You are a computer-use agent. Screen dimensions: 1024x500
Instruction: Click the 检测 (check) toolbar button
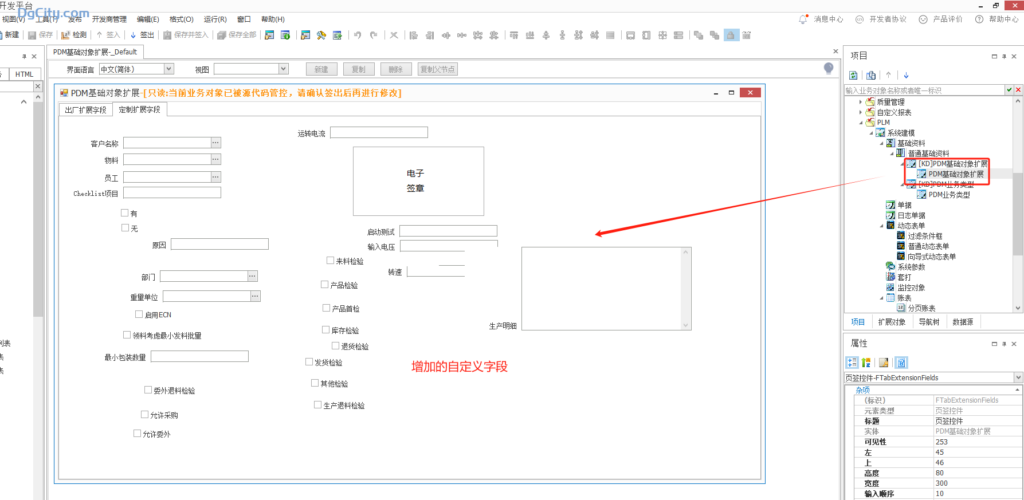click(73, 35)
